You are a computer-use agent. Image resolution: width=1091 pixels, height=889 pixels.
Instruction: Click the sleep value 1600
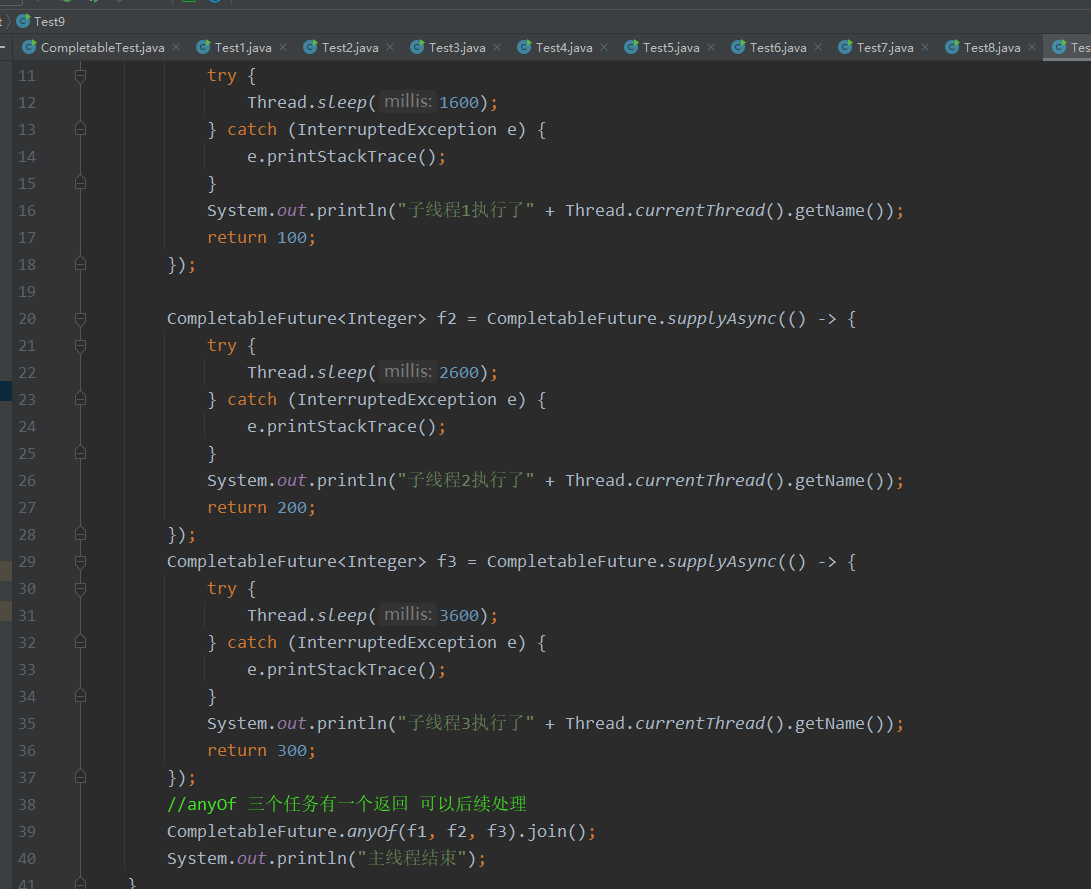point(459,102)
